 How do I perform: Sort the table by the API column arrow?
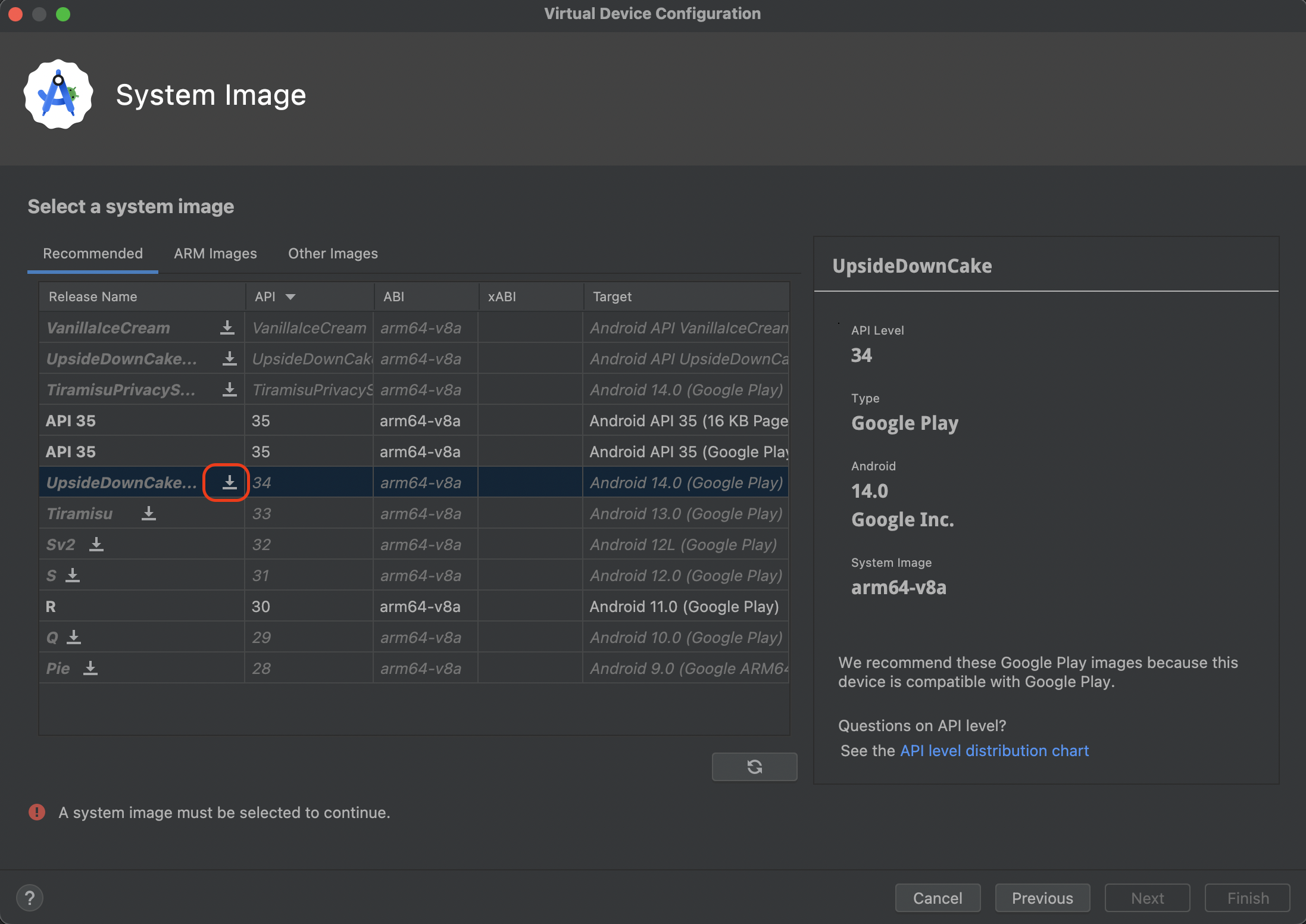290,296
